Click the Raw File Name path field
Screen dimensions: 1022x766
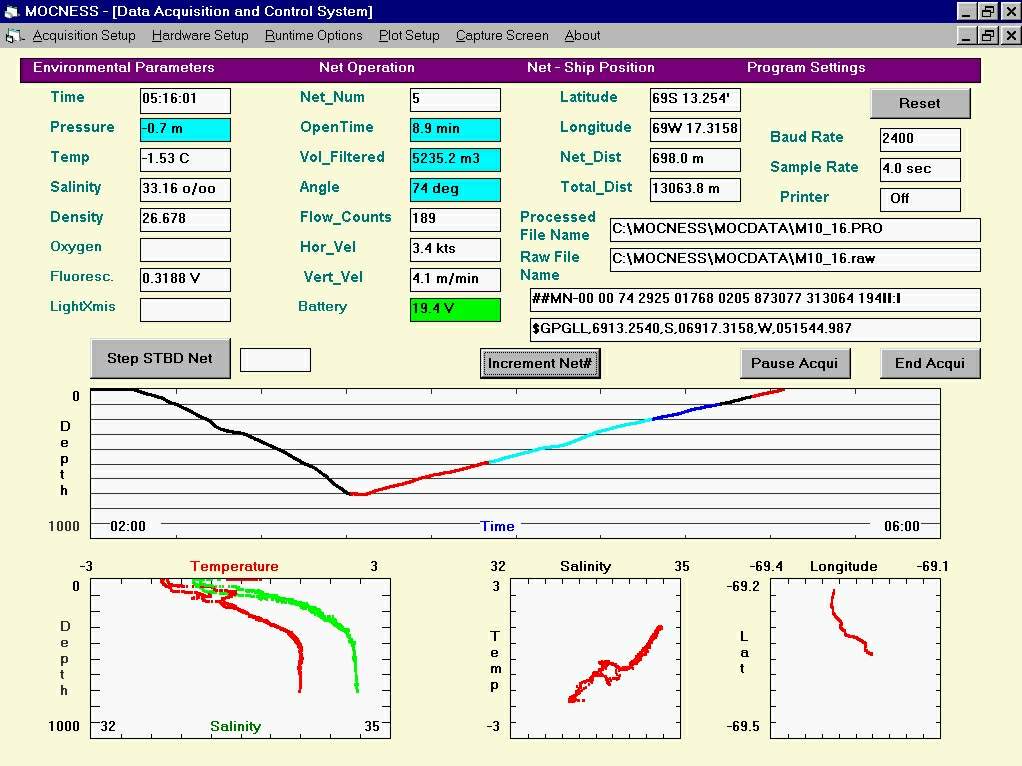coord(795,259)
